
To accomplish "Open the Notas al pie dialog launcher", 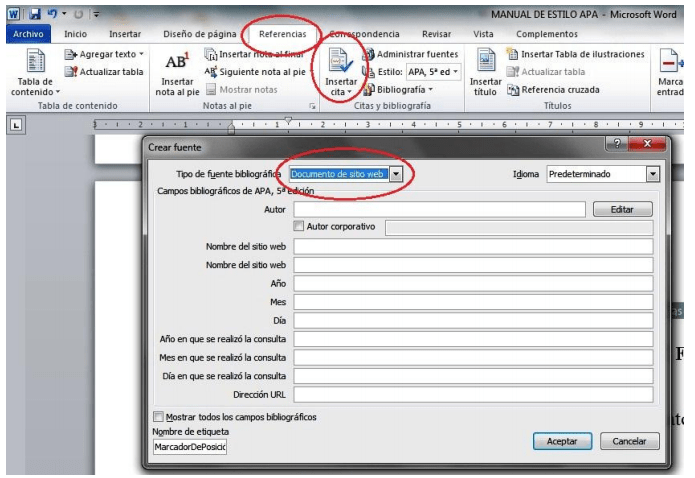I will 312,106.
